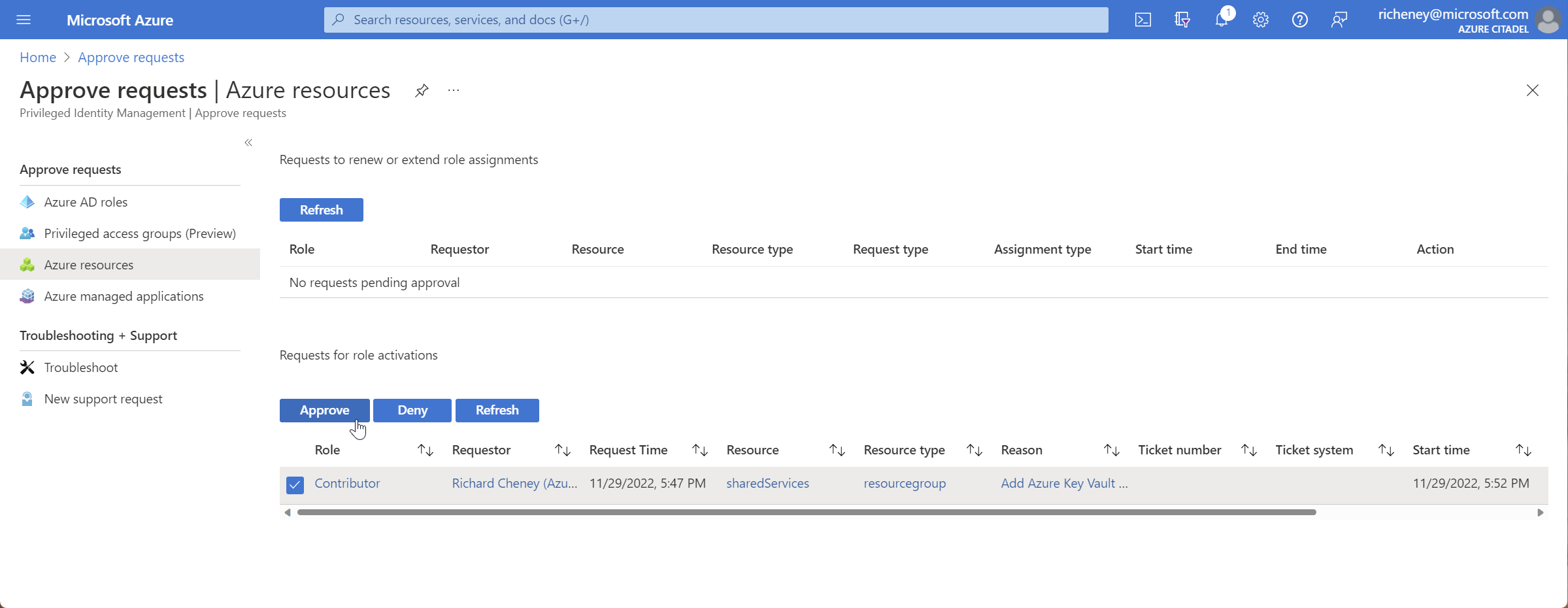The image size is (1568, 608).
Task: Select Azure AD roles in sidebar
Action: point(86,202)
